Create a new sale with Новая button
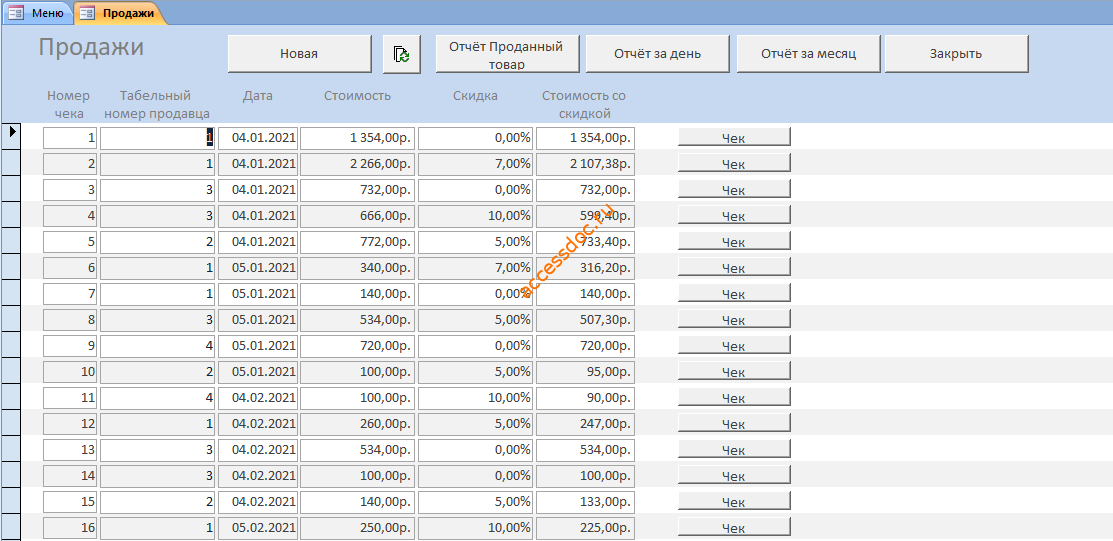Viewport: 1113px width, 541px height. click(299, 54)
